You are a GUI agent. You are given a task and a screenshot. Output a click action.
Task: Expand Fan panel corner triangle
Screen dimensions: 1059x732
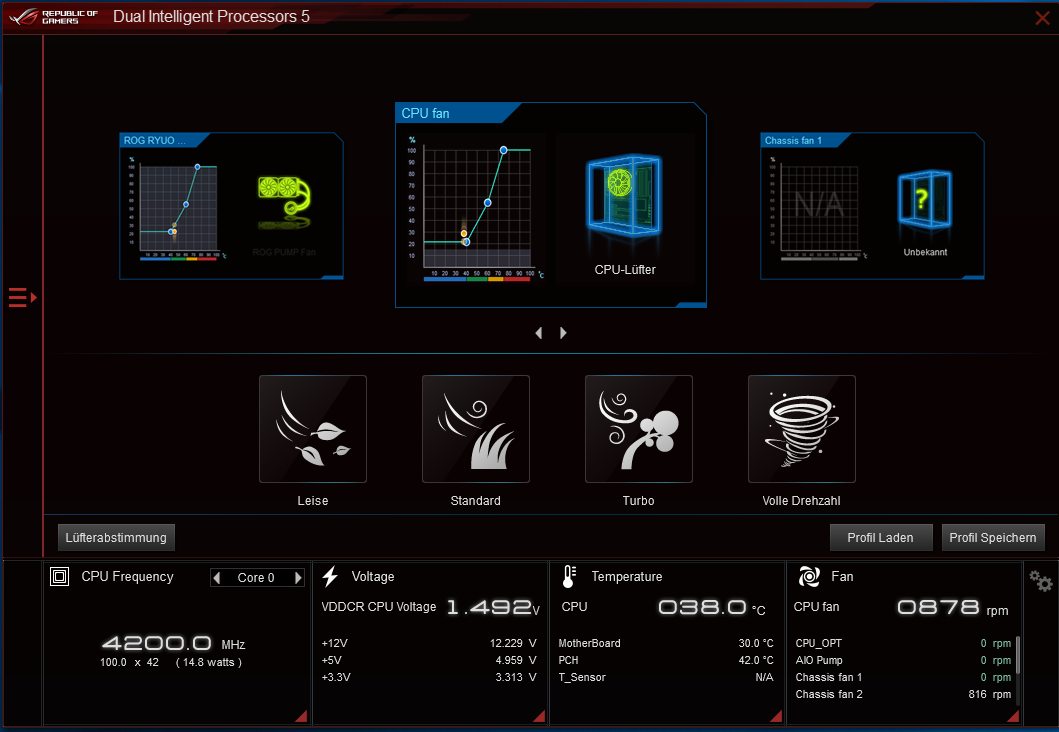pos(1013,716)
